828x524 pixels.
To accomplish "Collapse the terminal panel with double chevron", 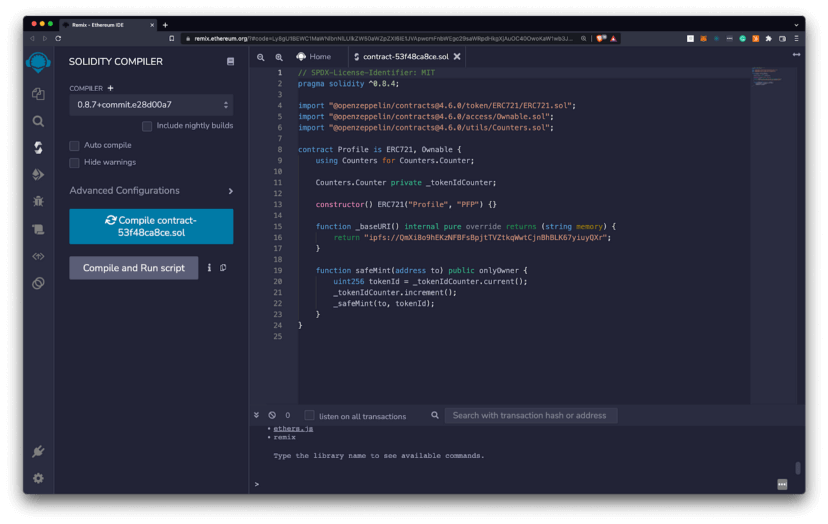I will tap(257, 415).
